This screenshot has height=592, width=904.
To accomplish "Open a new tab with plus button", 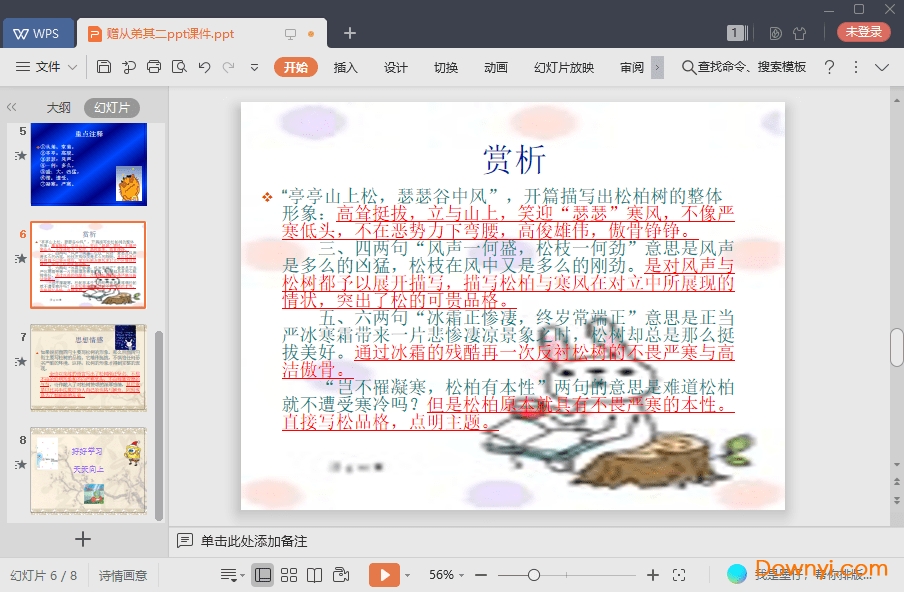I will pyautogui.click(x=349, y=33).
